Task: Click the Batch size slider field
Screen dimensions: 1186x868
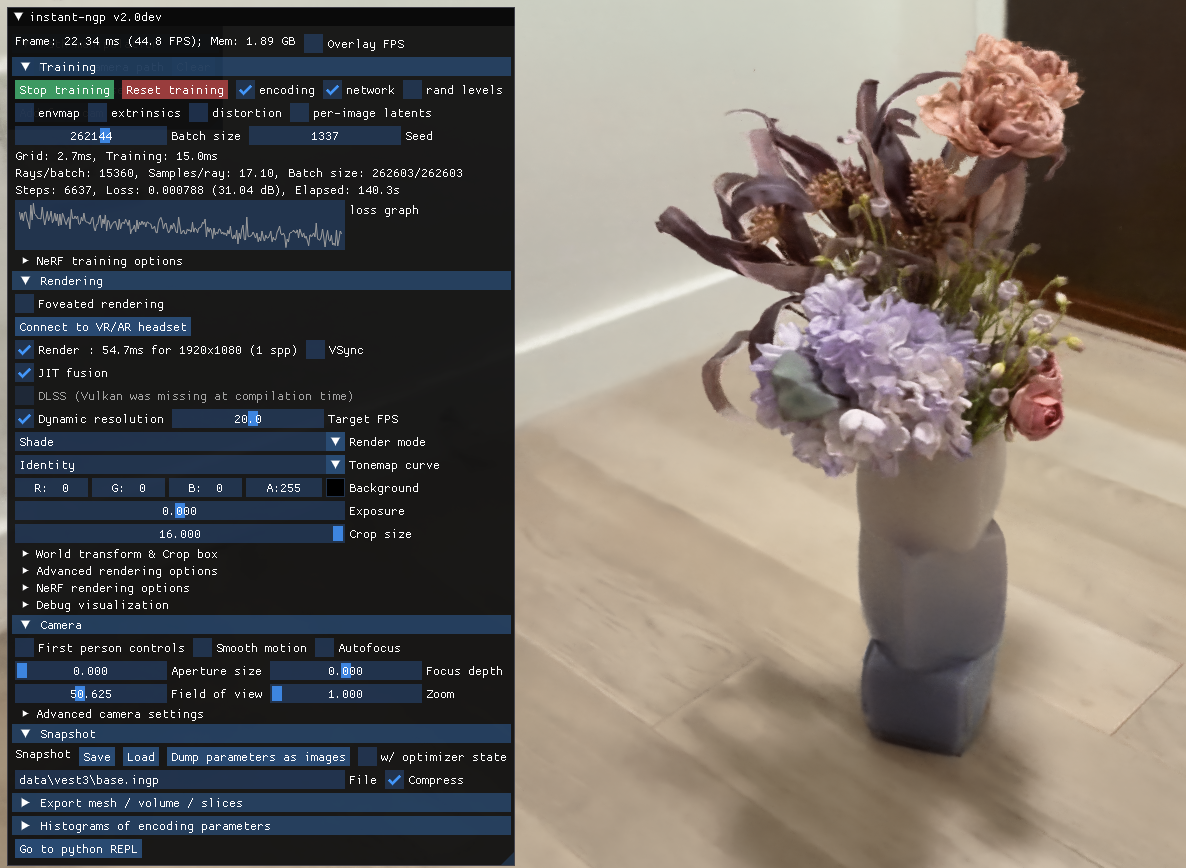Action: (x=91, y=136)
